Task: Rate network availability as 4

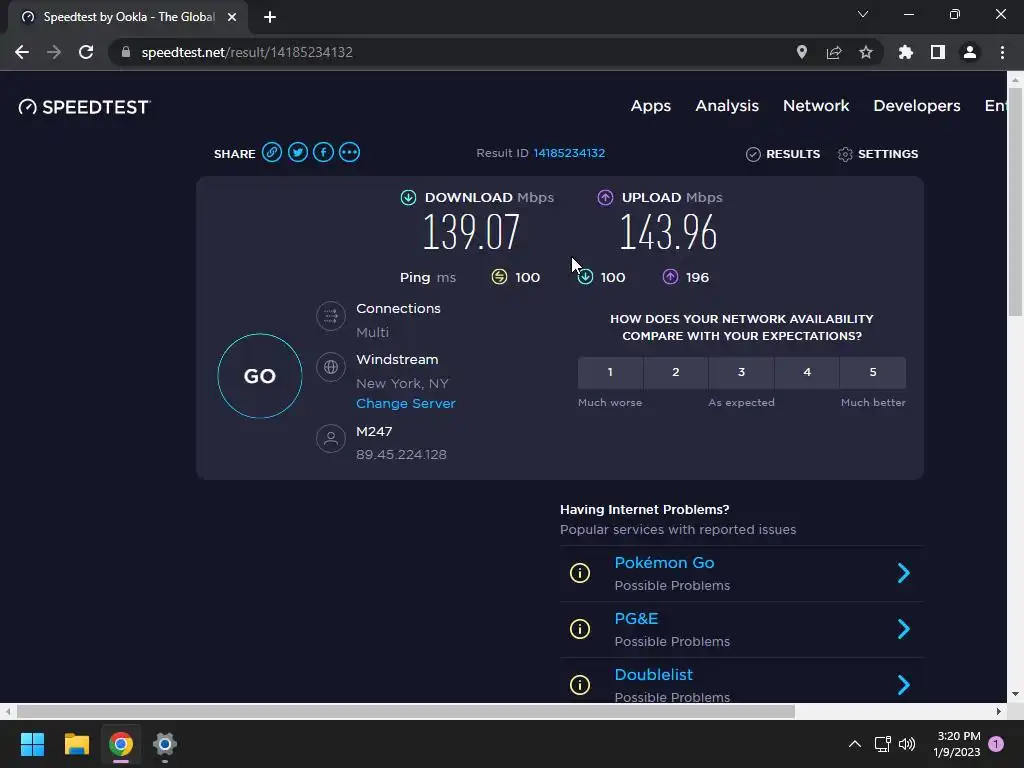Action: 807,372
